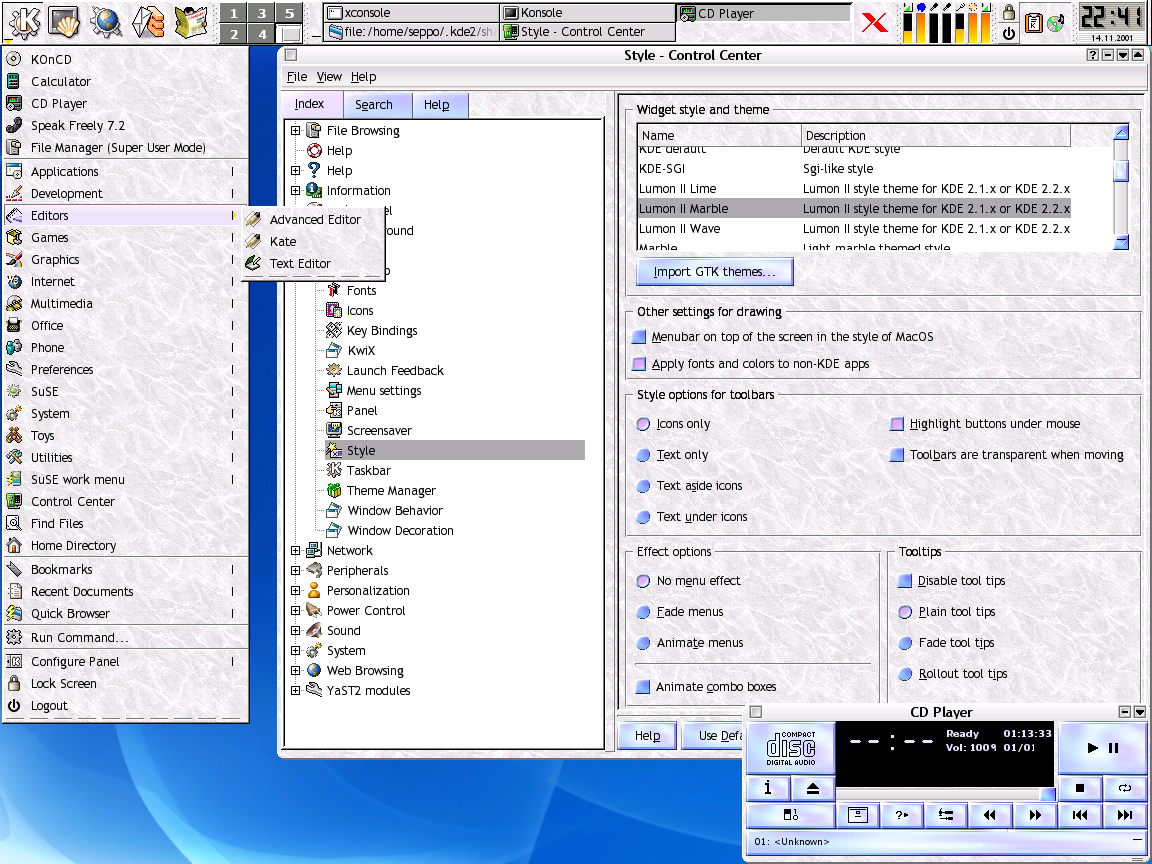Open the CD database dialog button
Viewport: 1152px width, 864px height.
pos(857,815)
